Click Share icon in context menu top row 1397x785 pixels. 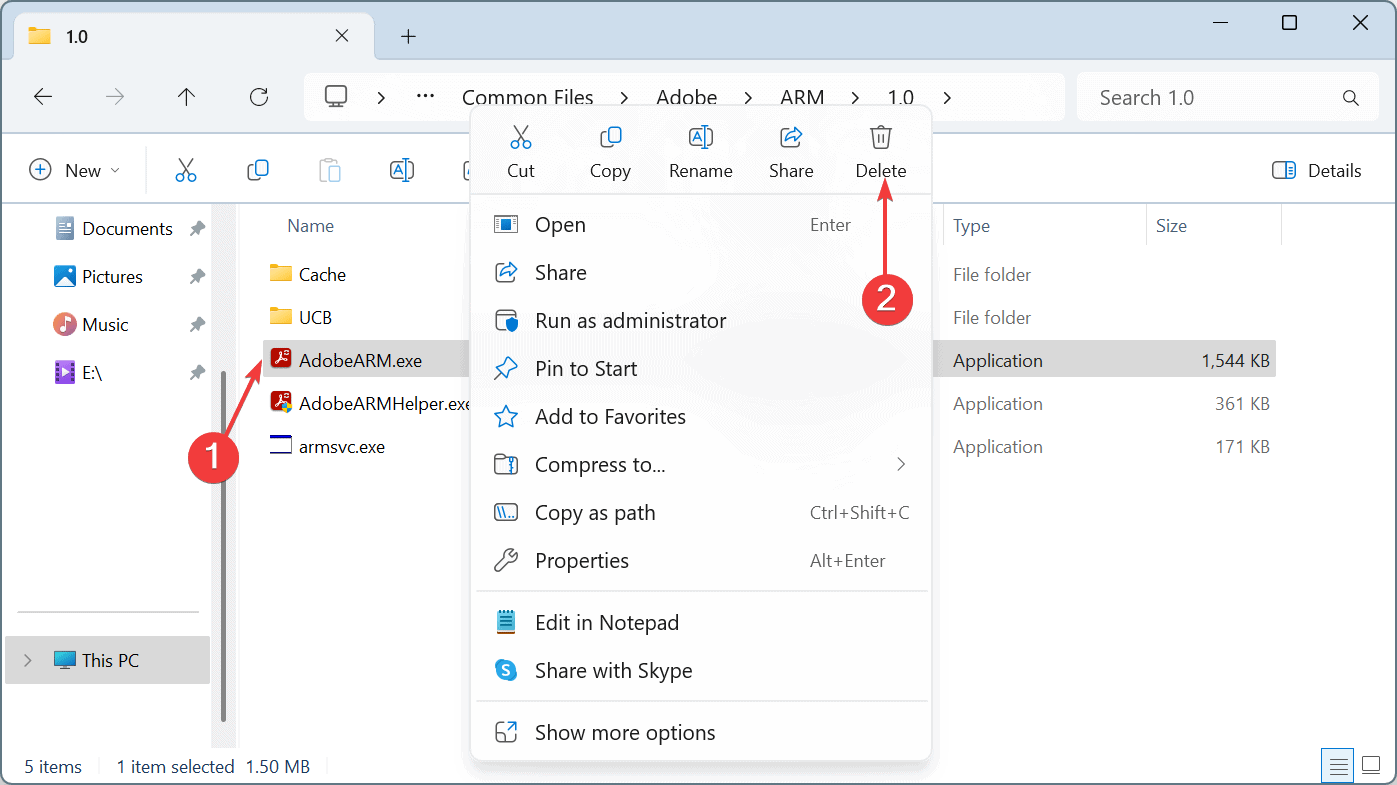[x=791, y=137]
